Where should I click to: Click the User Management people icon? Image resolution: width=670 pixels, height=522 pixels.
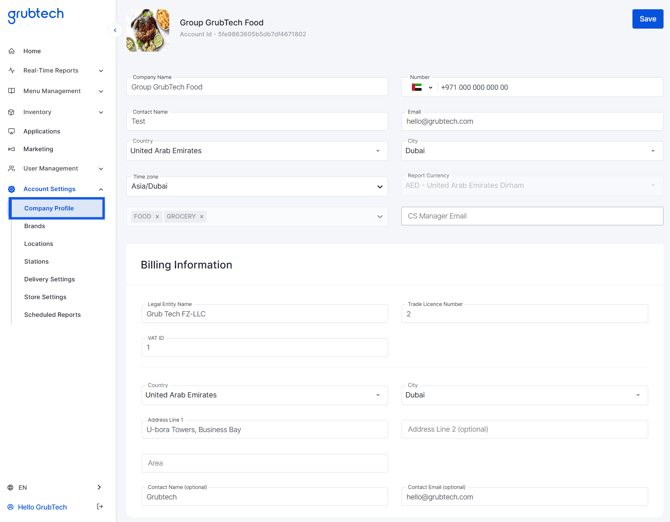tap(12, 168)
